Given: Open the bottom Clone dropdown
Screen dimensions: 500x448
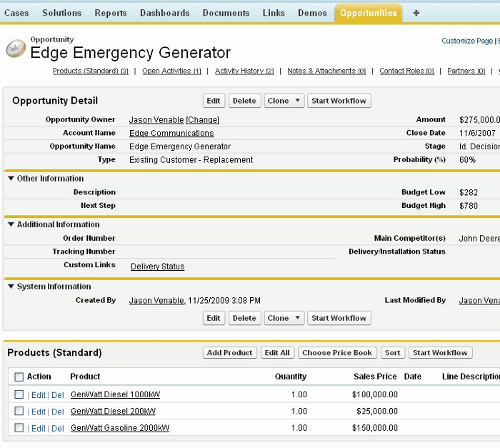Looking at the screenshot, I should (x=284, y=318).
